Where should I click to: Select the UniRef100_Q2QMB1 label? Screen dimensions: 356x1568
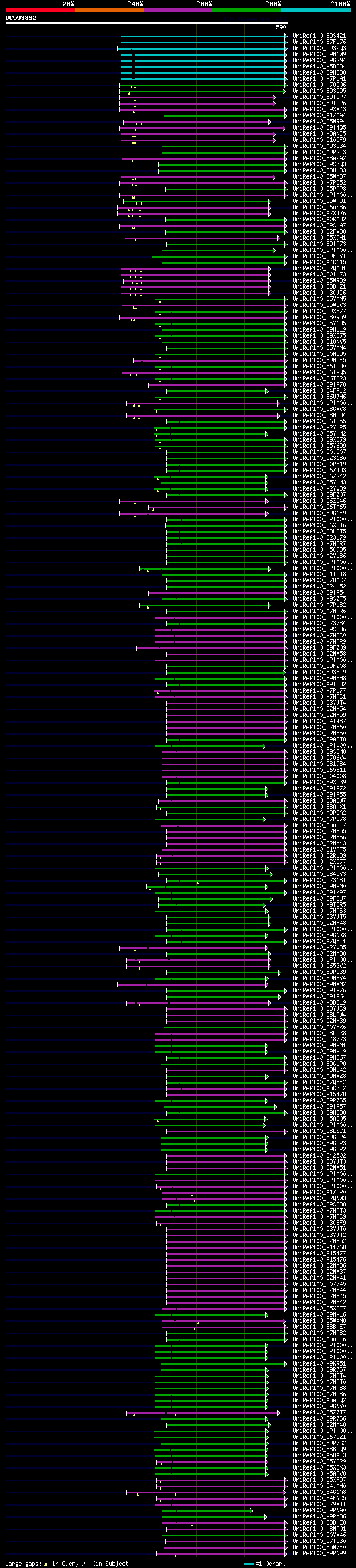coord(319,269)
